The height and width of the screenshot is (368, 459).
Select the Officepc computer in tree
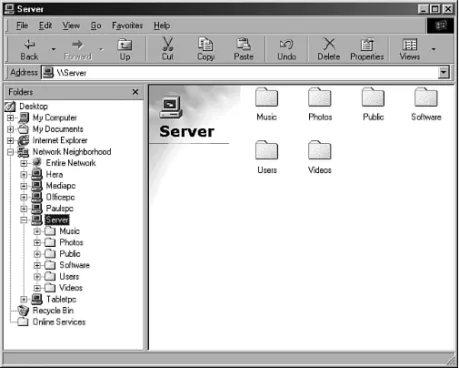coord(60,197)
